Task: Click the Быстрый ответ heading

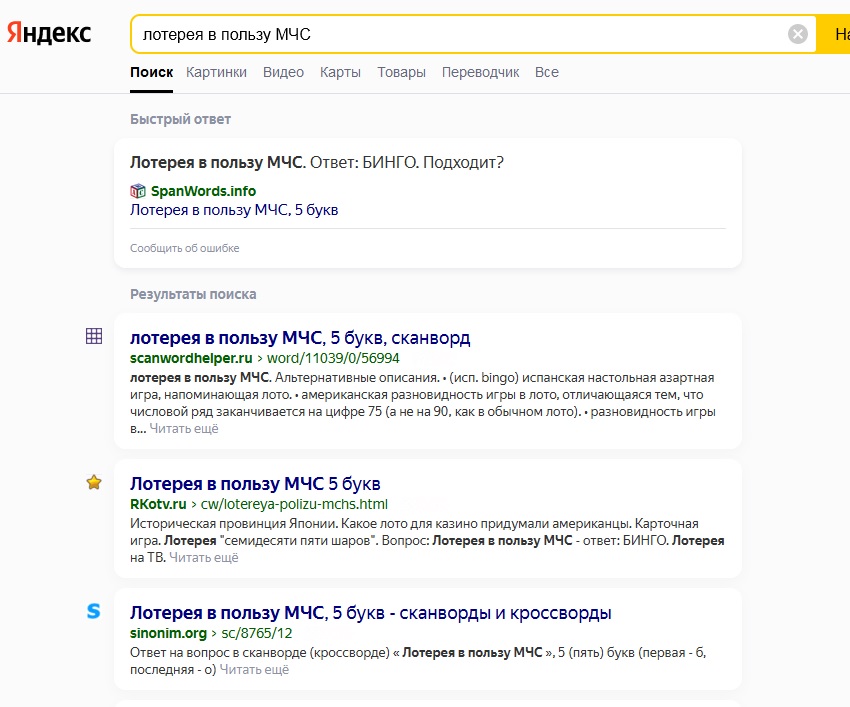Action: [x=180, y=119]
